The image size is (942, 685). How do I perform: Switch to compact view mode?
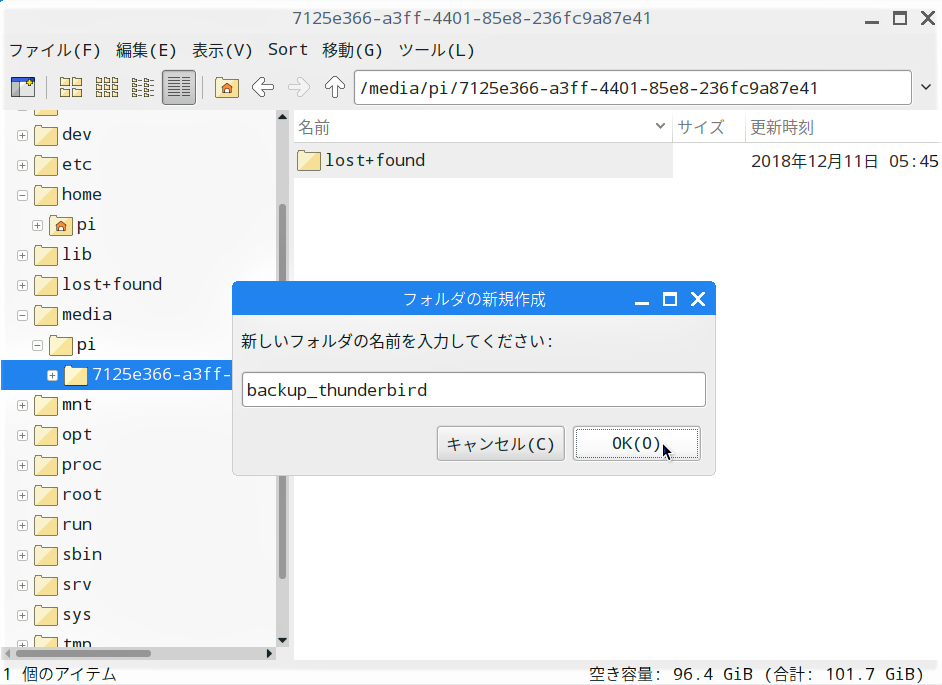pos(143,88)
